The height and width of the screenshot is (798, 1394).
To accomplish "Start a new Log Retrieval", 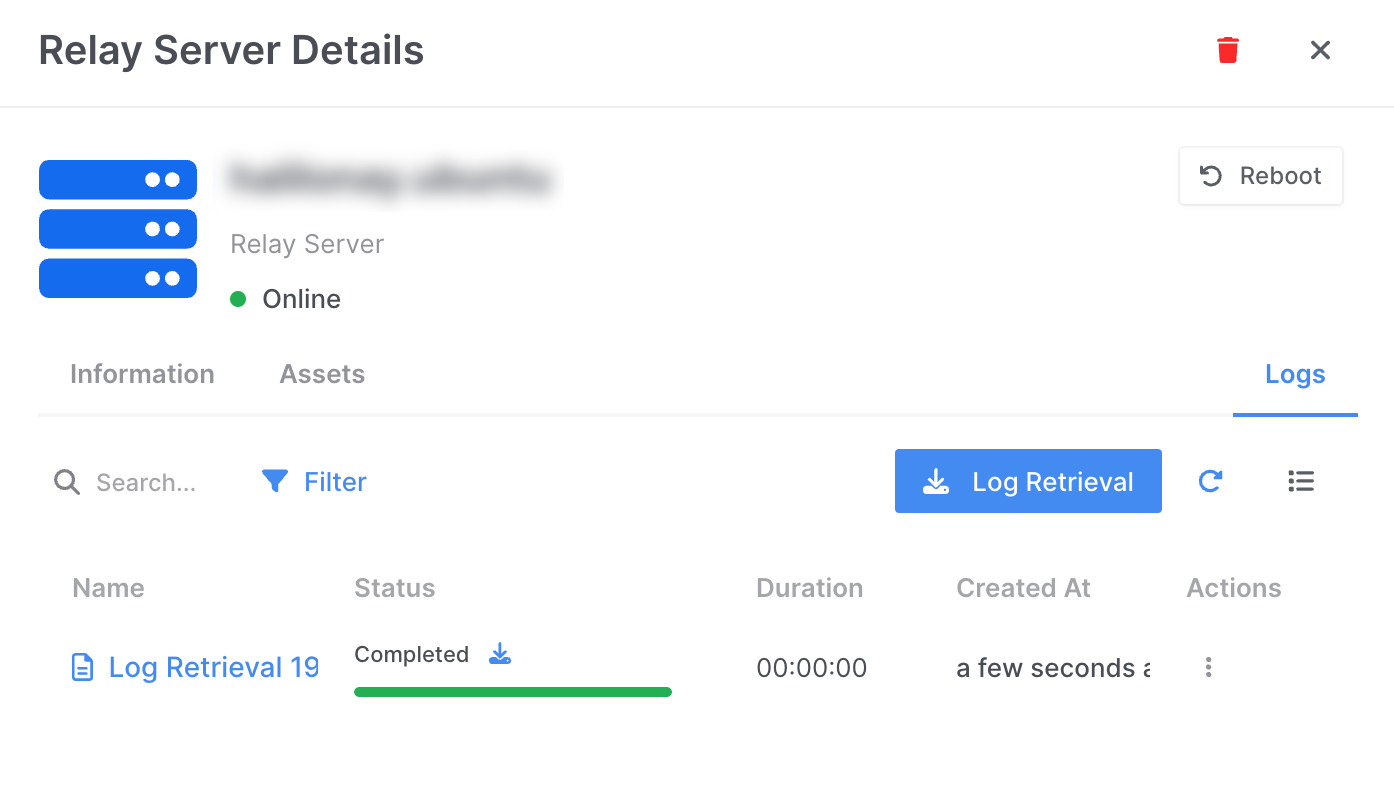I will (1028, 481).
